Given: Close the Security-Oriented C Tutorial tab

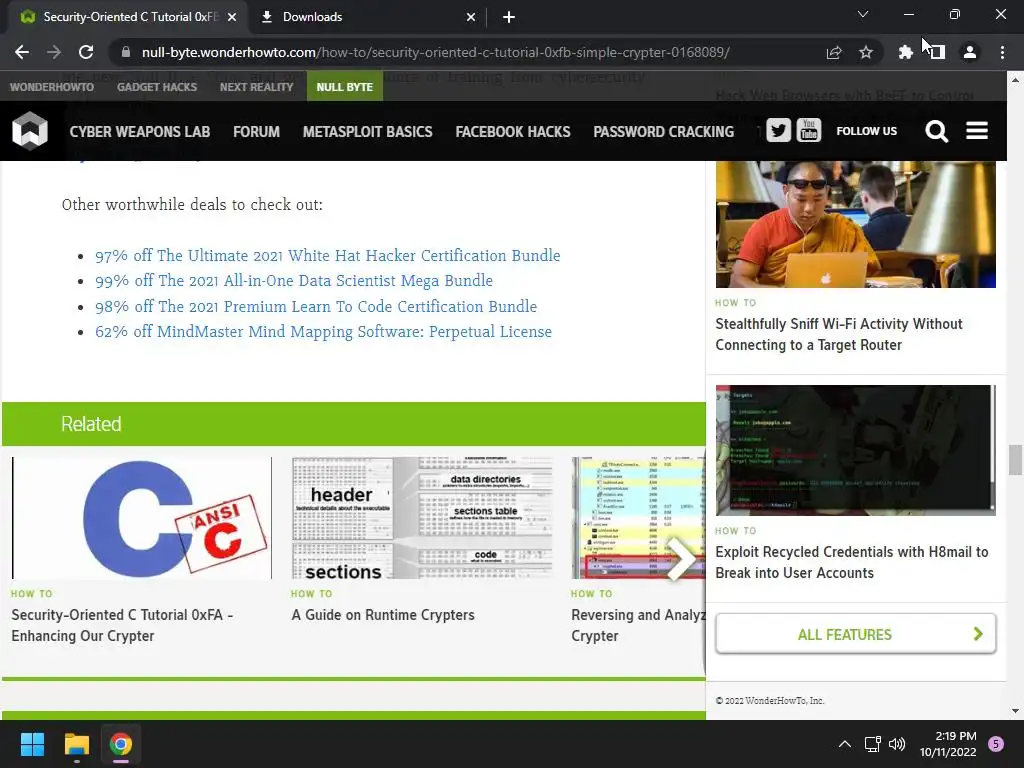Looking at the screenshot, I should pos(232,17).
